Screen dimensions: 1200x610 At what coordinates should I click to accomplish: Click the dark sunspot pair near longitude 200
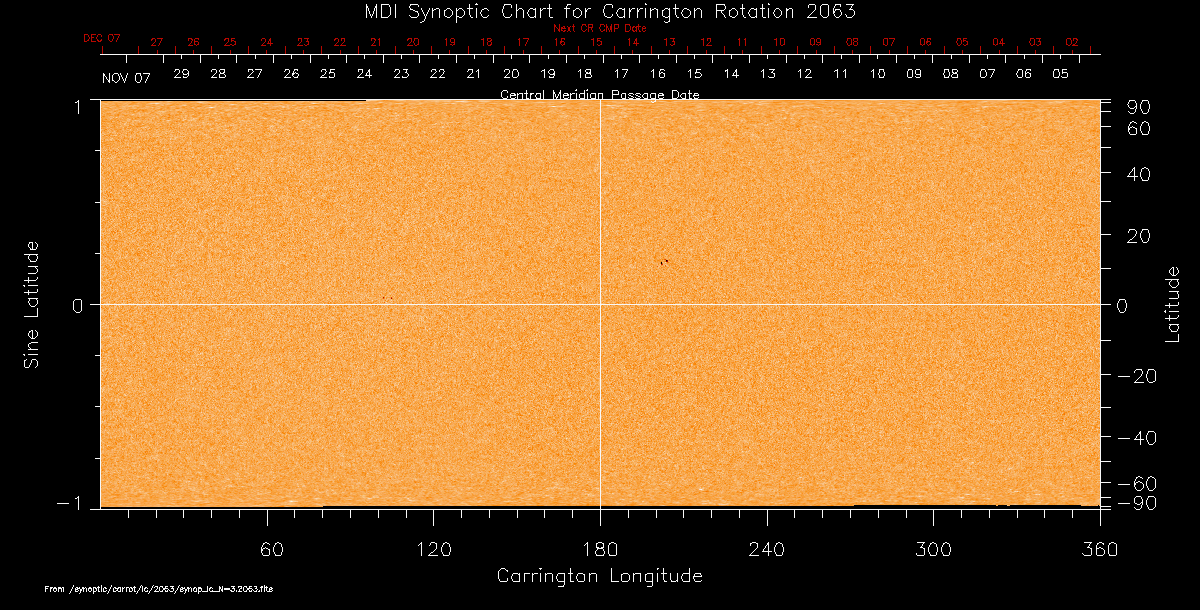pyautogui.click(x=663, y=262)
